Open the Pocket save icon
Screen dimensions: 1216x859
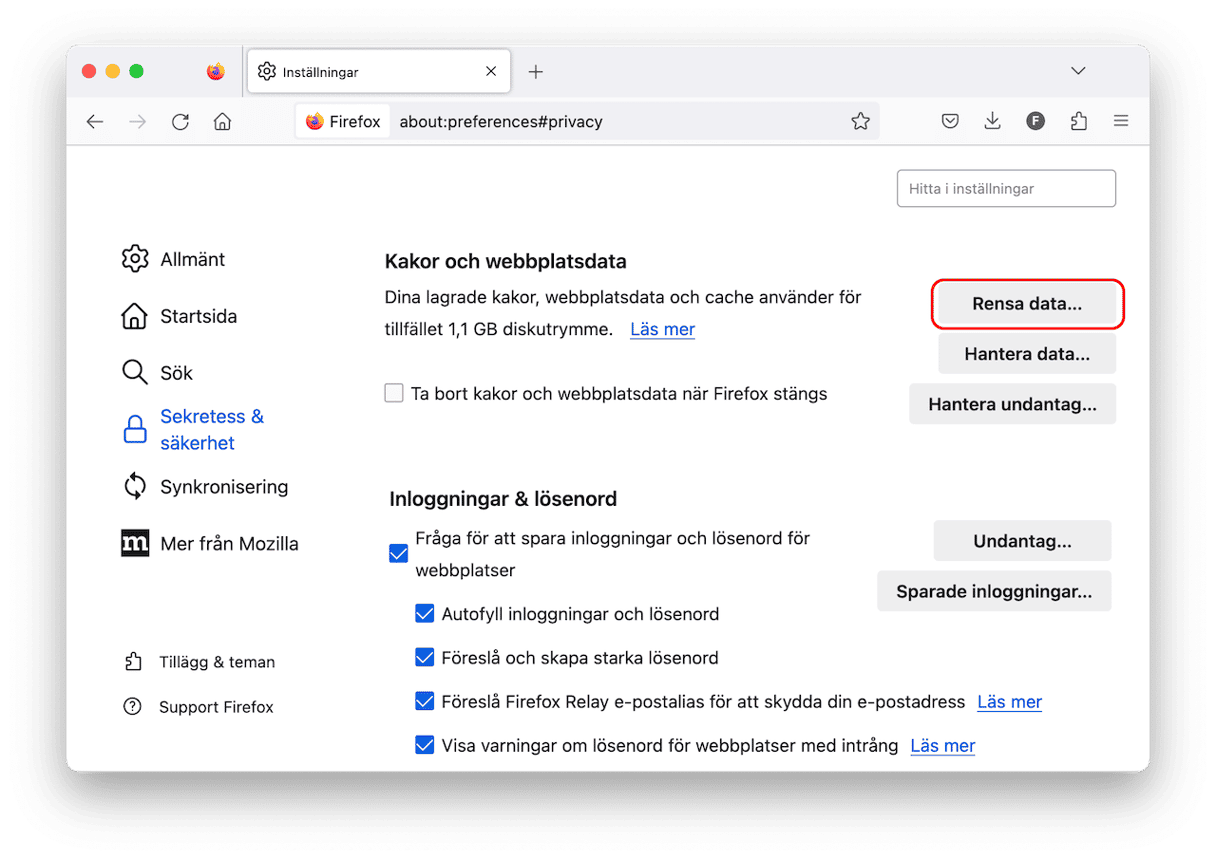(950, 122)
